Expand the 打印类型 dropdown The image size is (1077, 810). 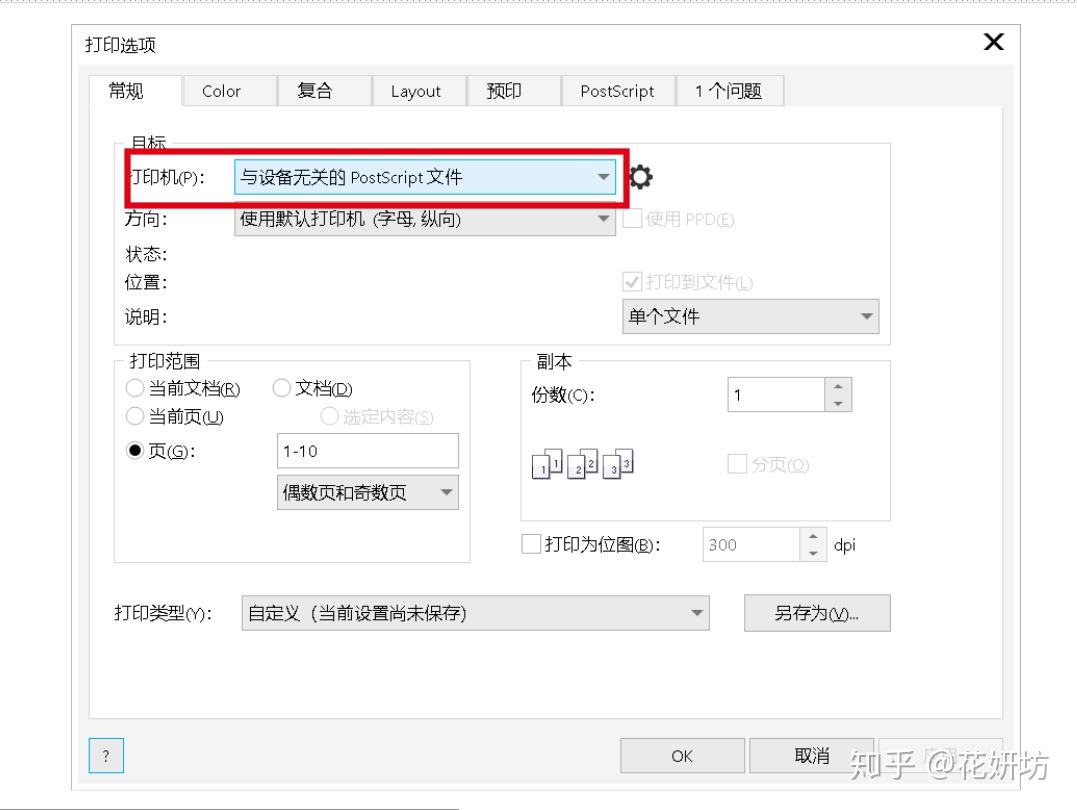click(475, 613)
